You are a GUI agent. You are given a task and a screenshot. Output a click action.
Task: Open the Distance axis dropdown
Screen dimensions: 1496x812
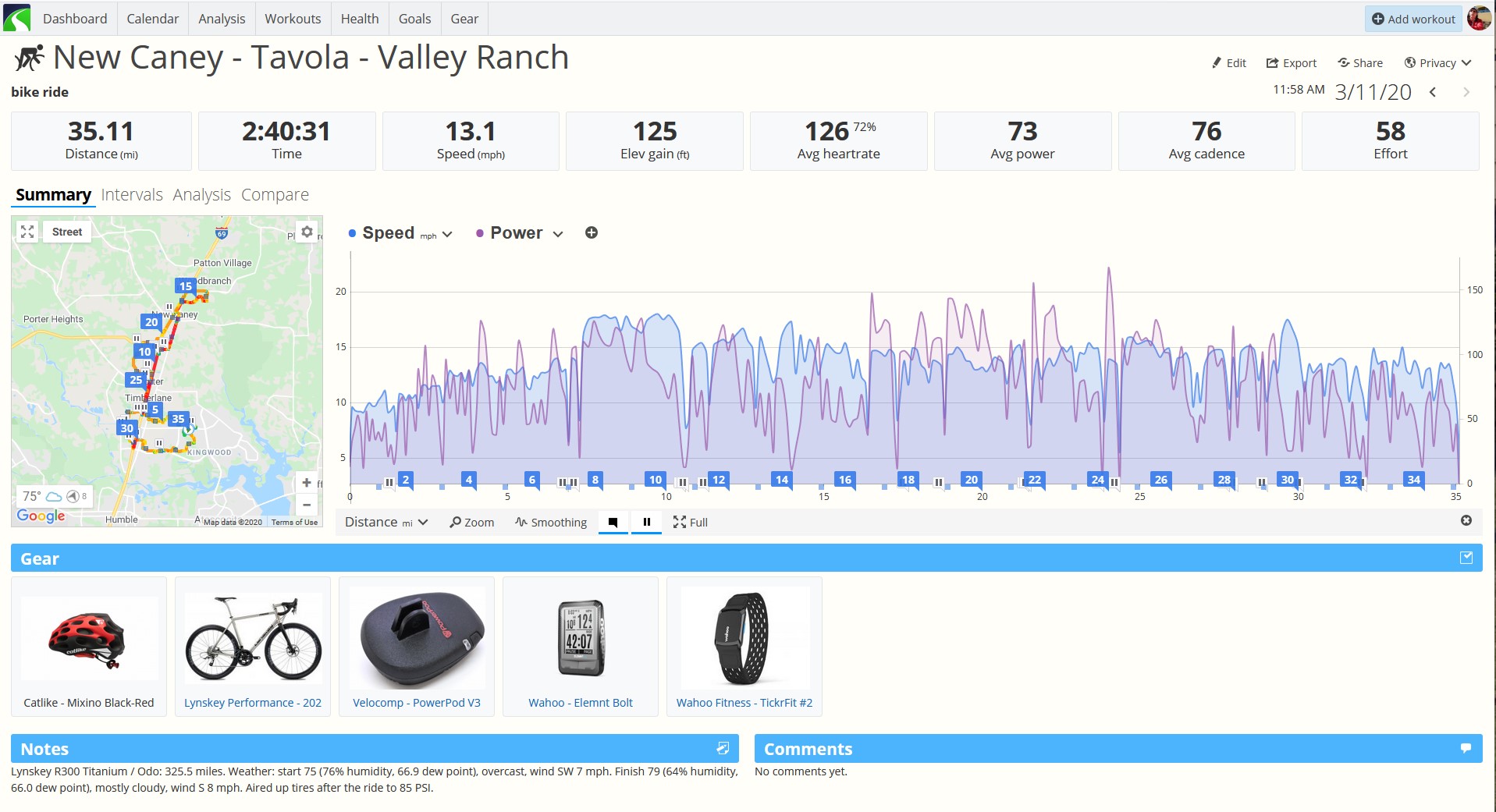[386, 522]
